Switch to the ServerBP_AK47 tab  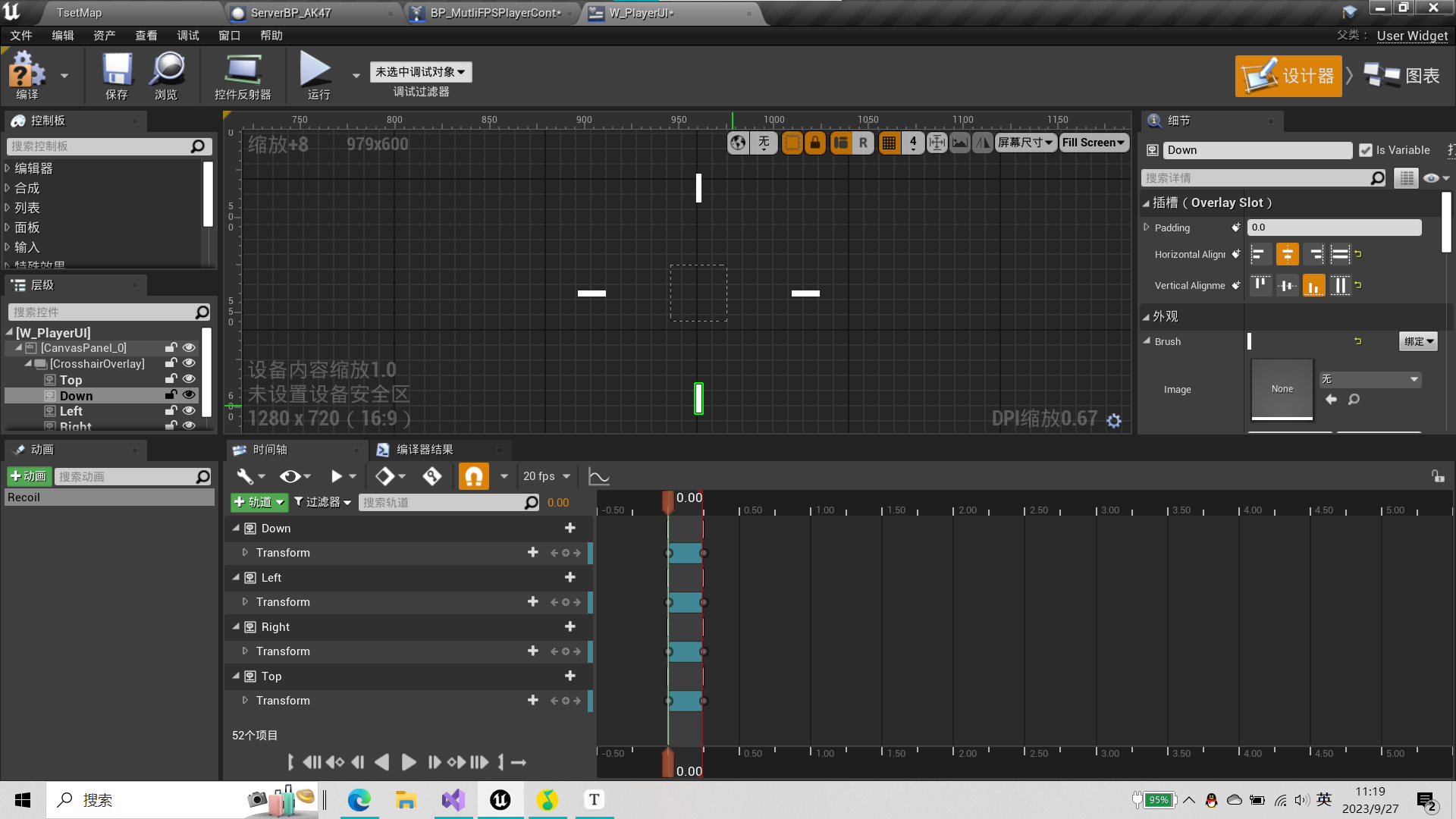(290, 13)
